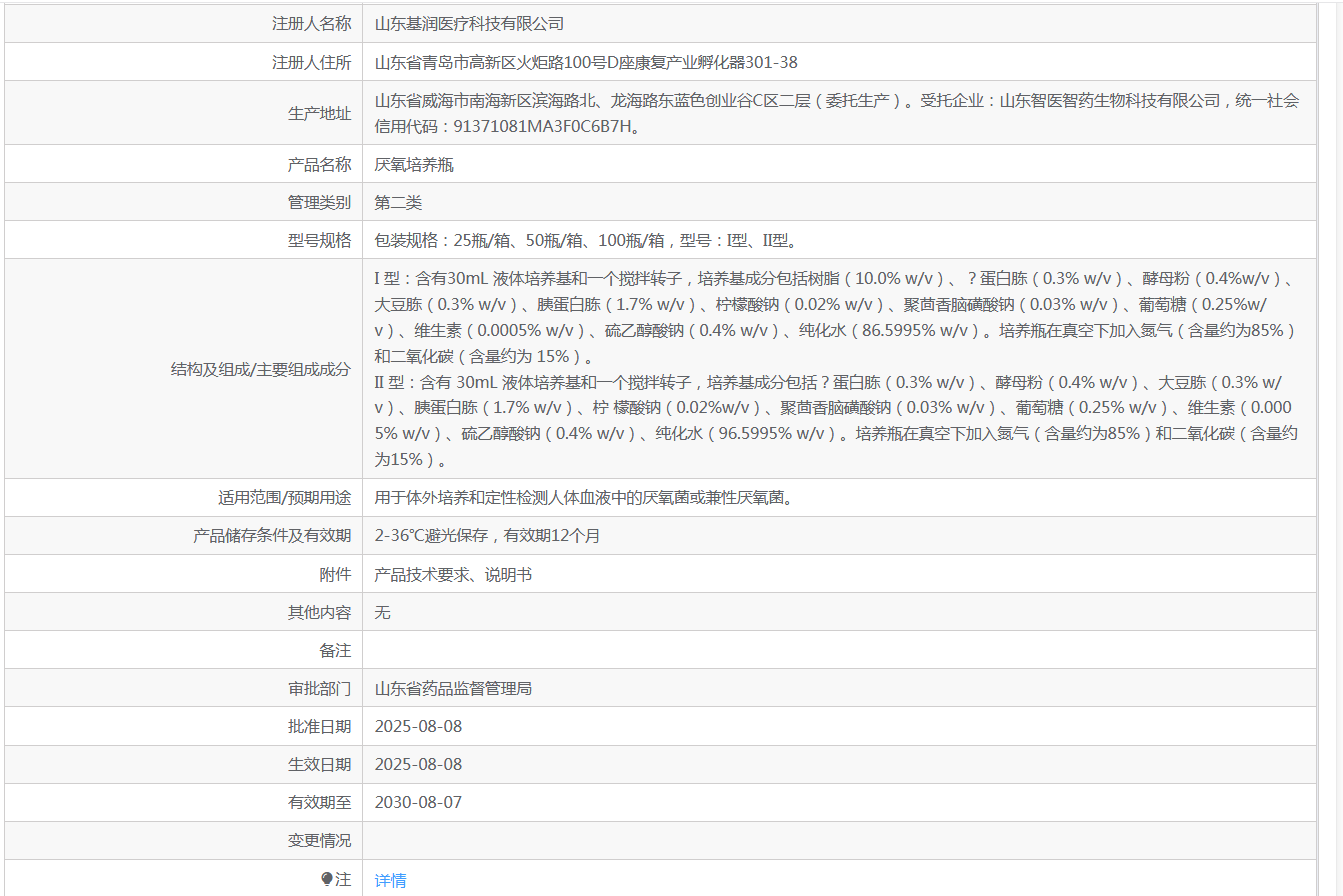
Task: Select the expiry date 2030-08-07
Action: point(419,802)
